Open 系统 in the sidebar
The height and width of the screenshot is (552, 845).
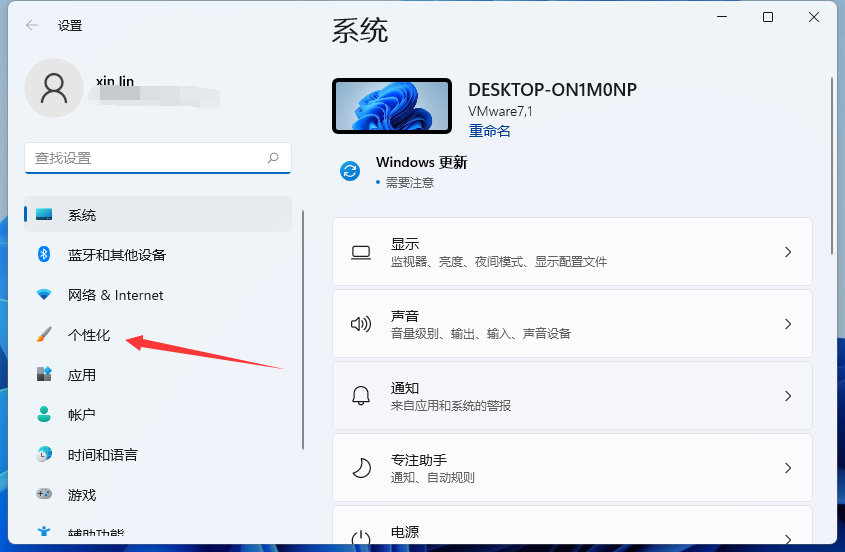[82, 215]
